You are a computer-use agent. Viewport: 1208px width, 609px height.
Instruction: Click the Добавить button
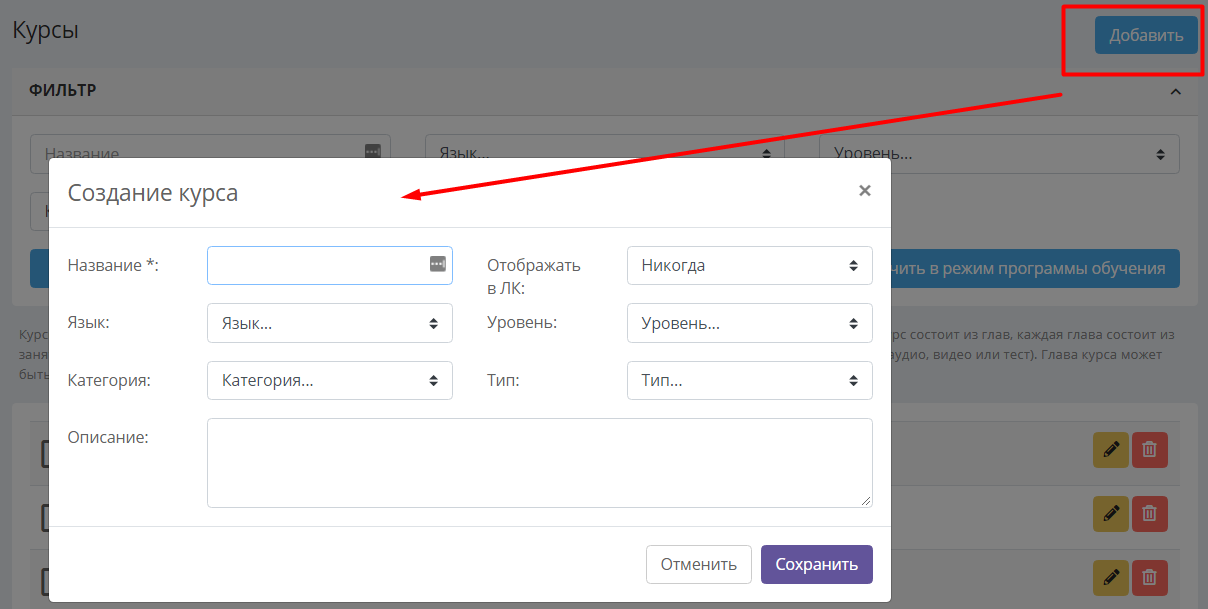click(x=1146, y=35)
